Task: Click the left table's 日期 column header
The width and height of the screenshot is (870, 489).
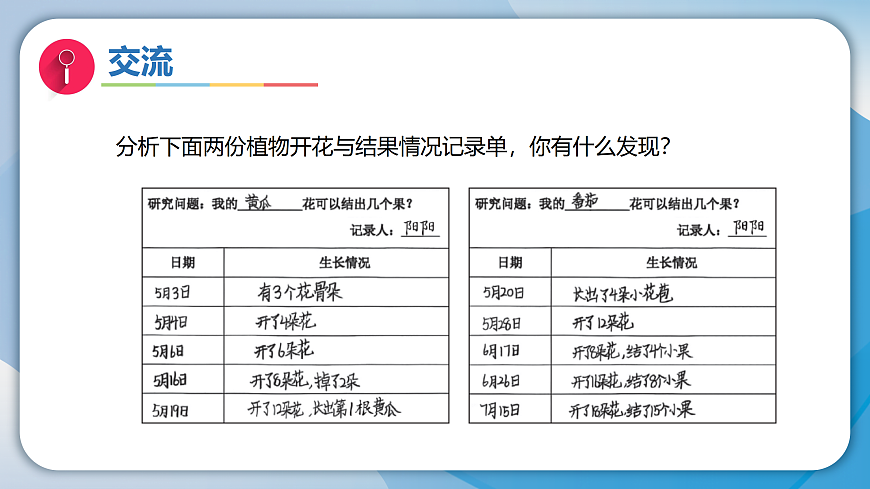Action: point(183,263)
